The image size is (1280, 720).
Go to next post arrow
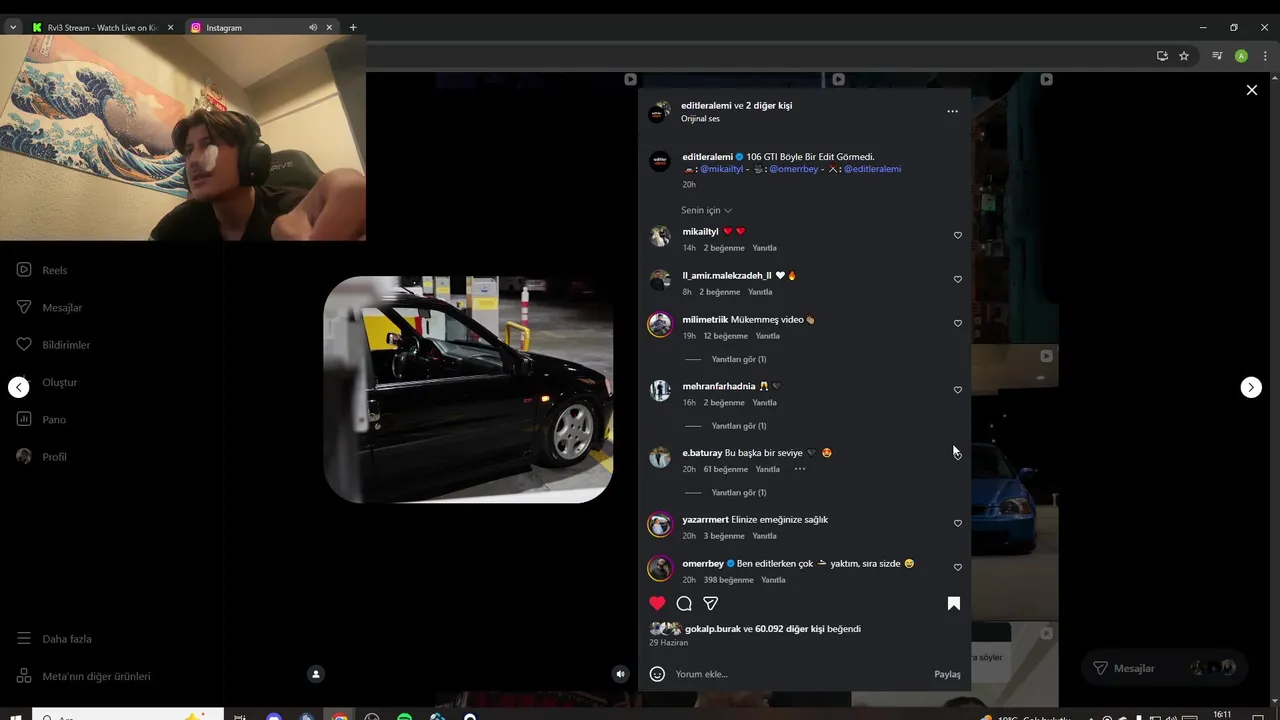point(1251,387)
